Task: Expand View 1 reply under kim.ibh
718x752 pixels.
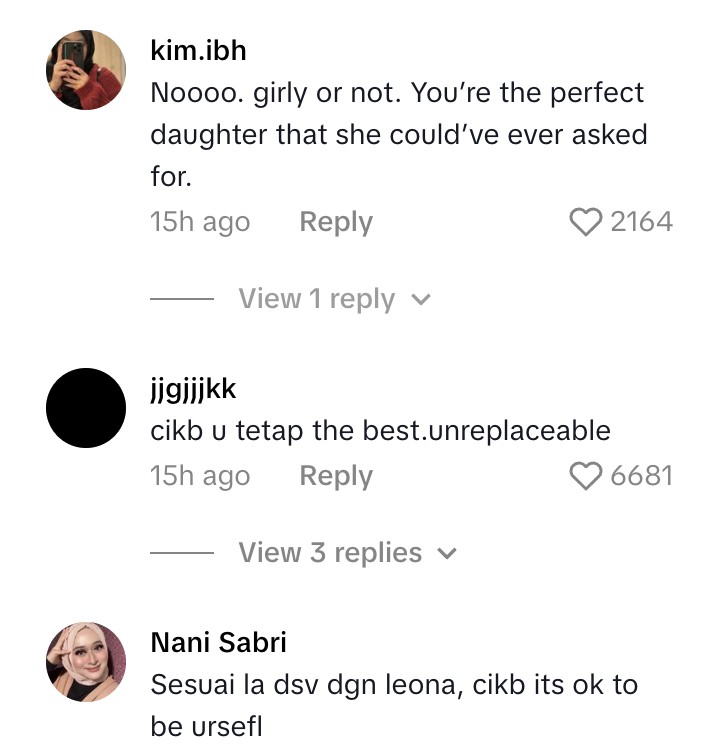Action: [316, 299]
